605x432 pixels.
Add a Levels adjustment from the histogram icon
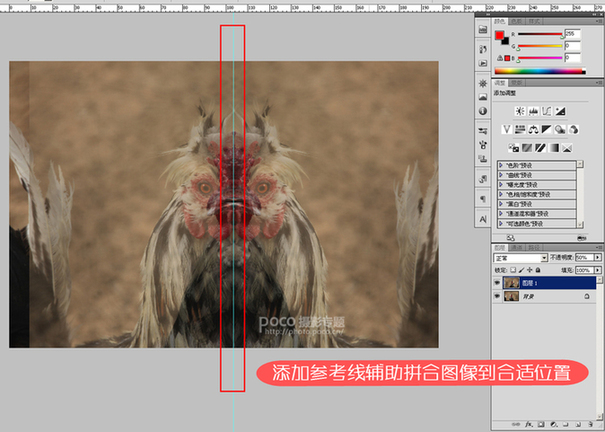[x=533, y=111]
